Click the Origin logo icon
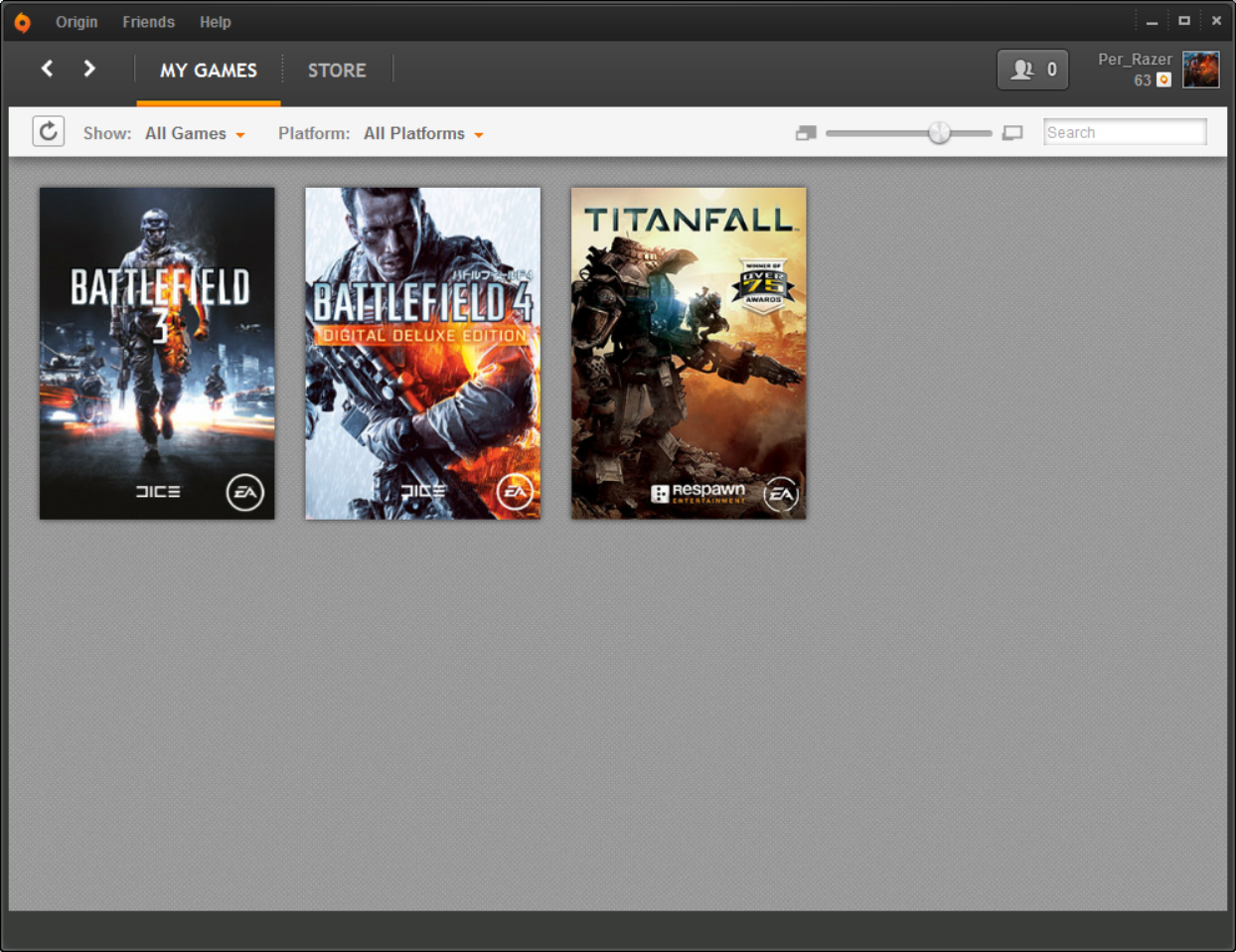 pyautogui.click(x=22, y=22)
